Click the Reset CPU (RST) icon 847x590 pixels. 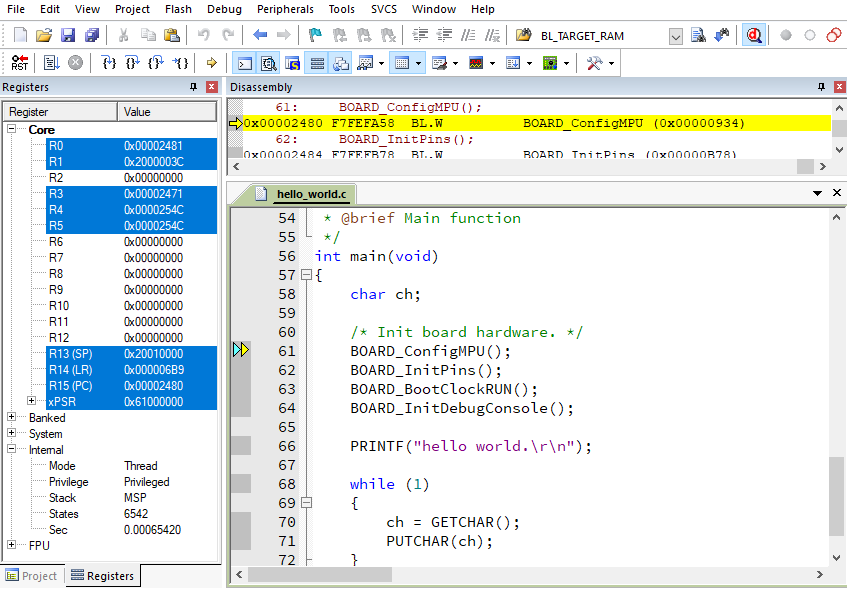(x=19, y=63)
